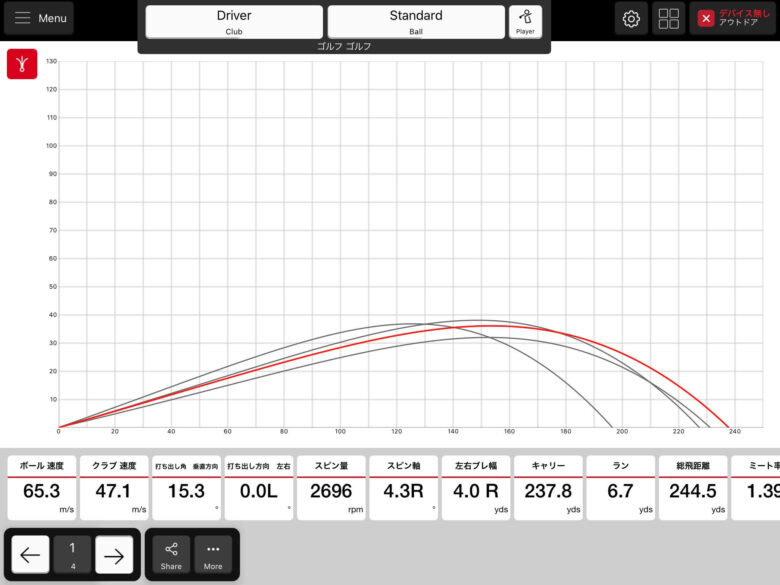Switch to the grid layout view icon

[x=669, y=19]
